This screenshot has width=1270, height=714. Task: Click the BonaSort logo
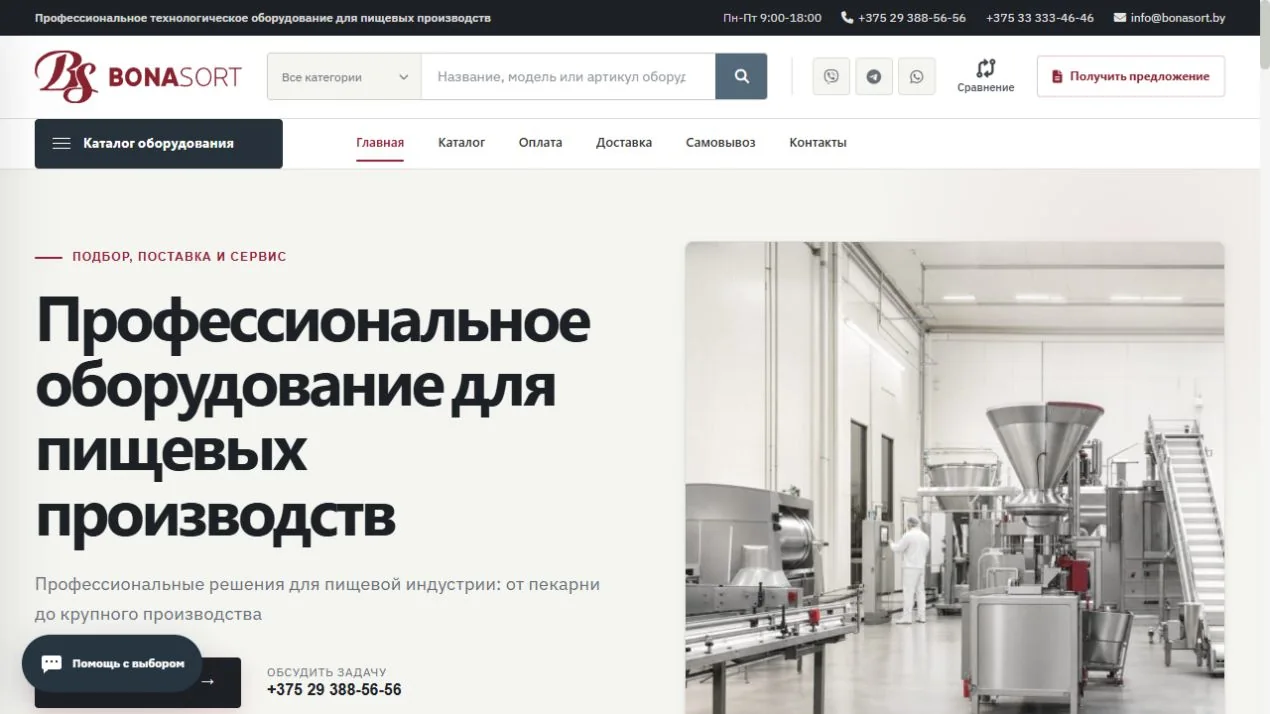pos(138,77)
